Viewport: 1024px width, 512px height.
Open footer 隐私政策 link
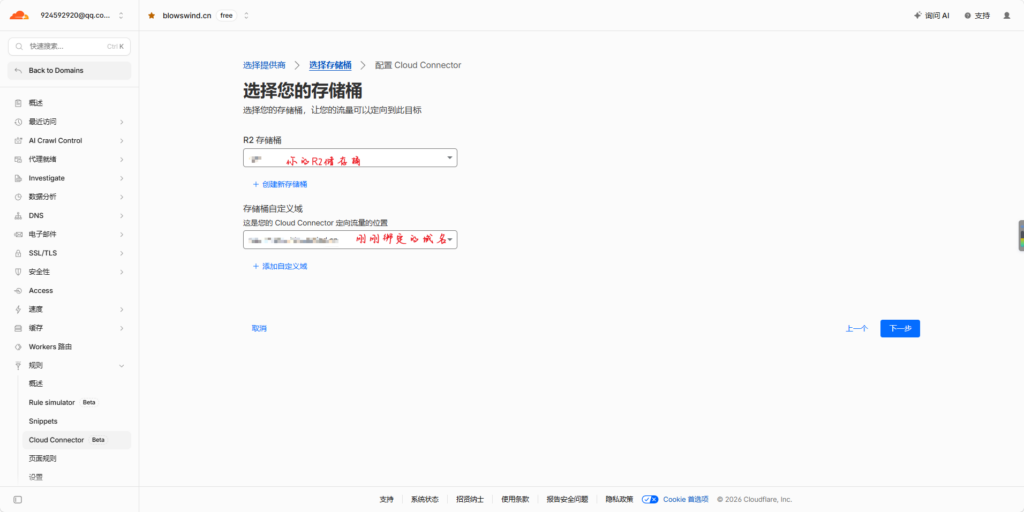pos(619,500)
